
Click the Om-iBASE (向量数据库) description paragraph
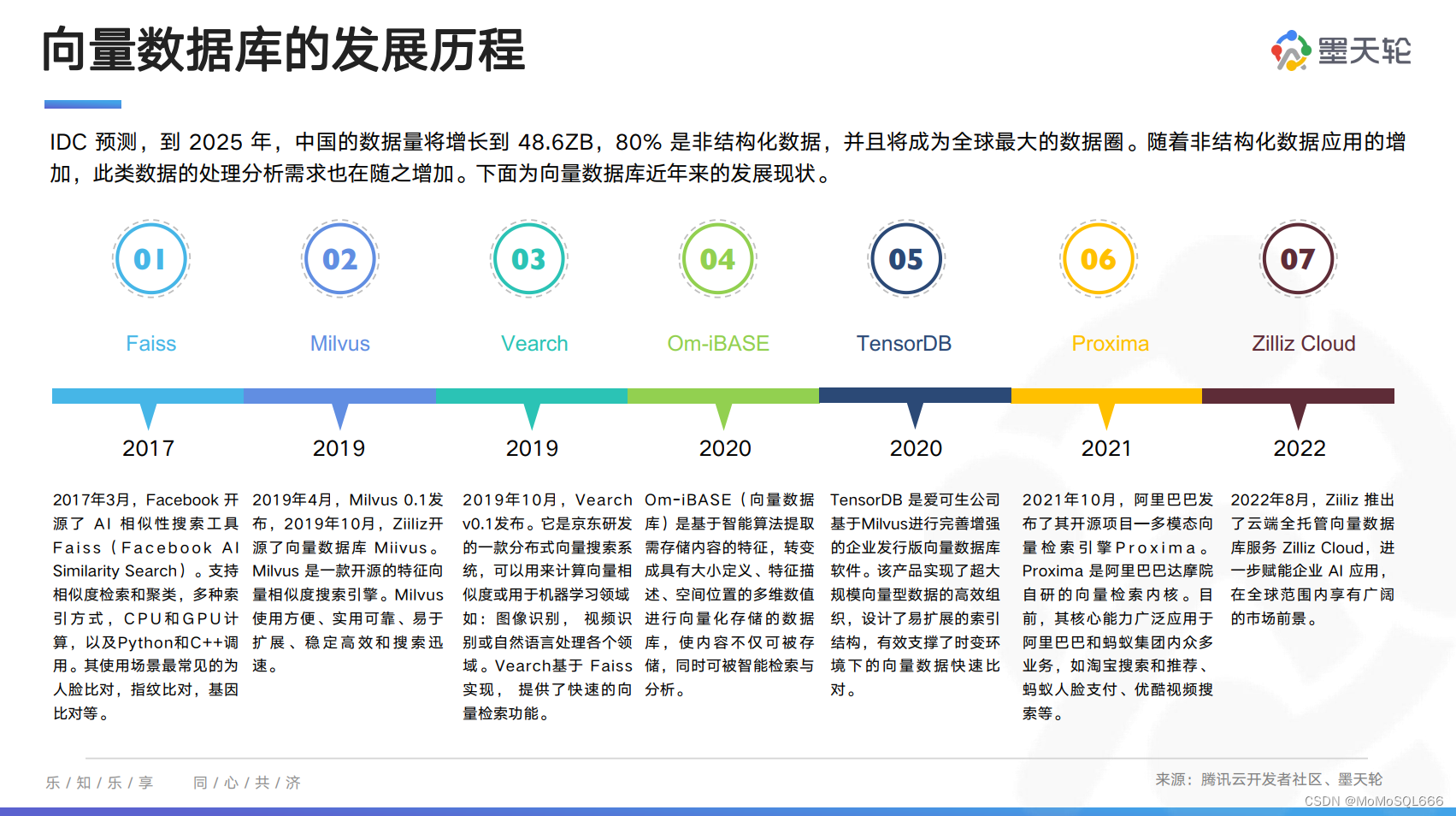click(729, 594)
